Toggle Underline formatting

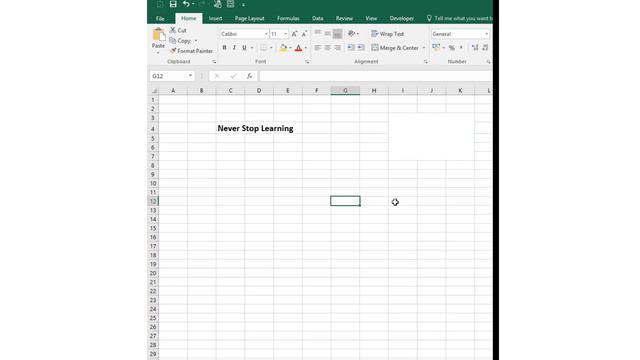click(244, 48)
